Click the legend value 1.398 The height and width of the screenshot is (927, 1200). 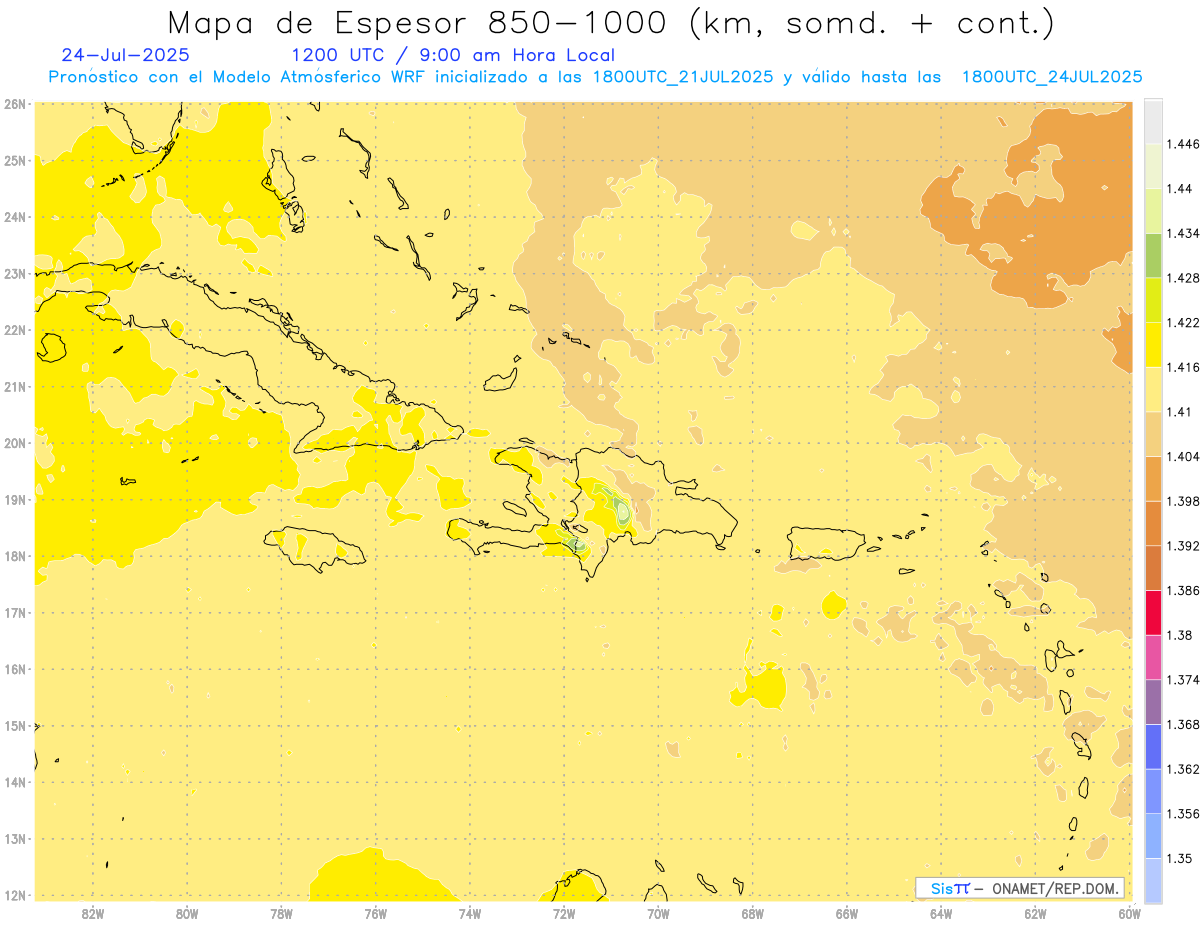(1182, 501)
